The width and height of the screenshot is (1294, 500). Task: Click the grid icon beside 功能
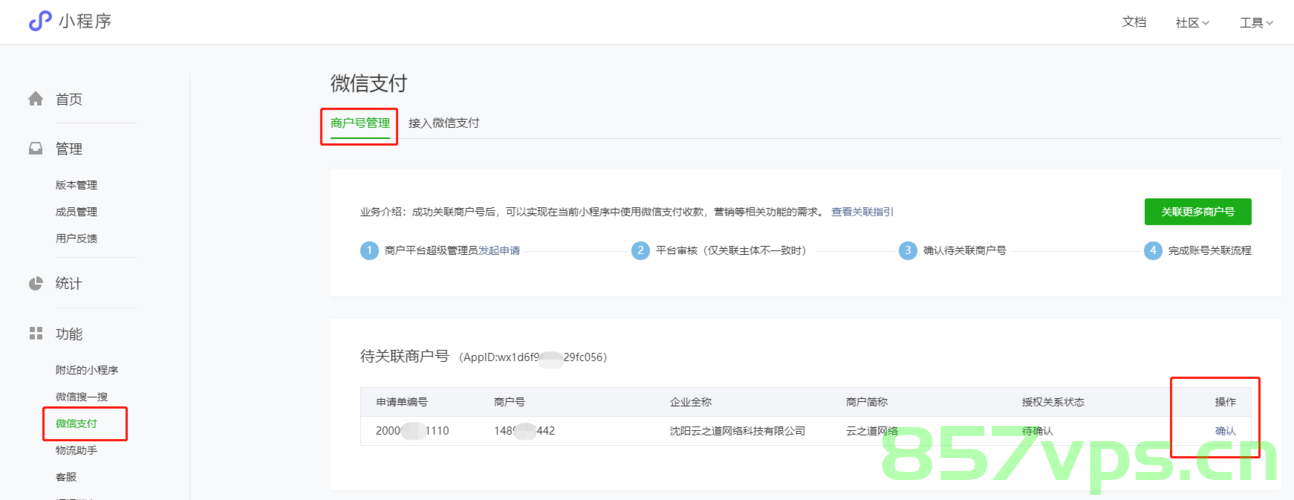(x=36, y=333)
